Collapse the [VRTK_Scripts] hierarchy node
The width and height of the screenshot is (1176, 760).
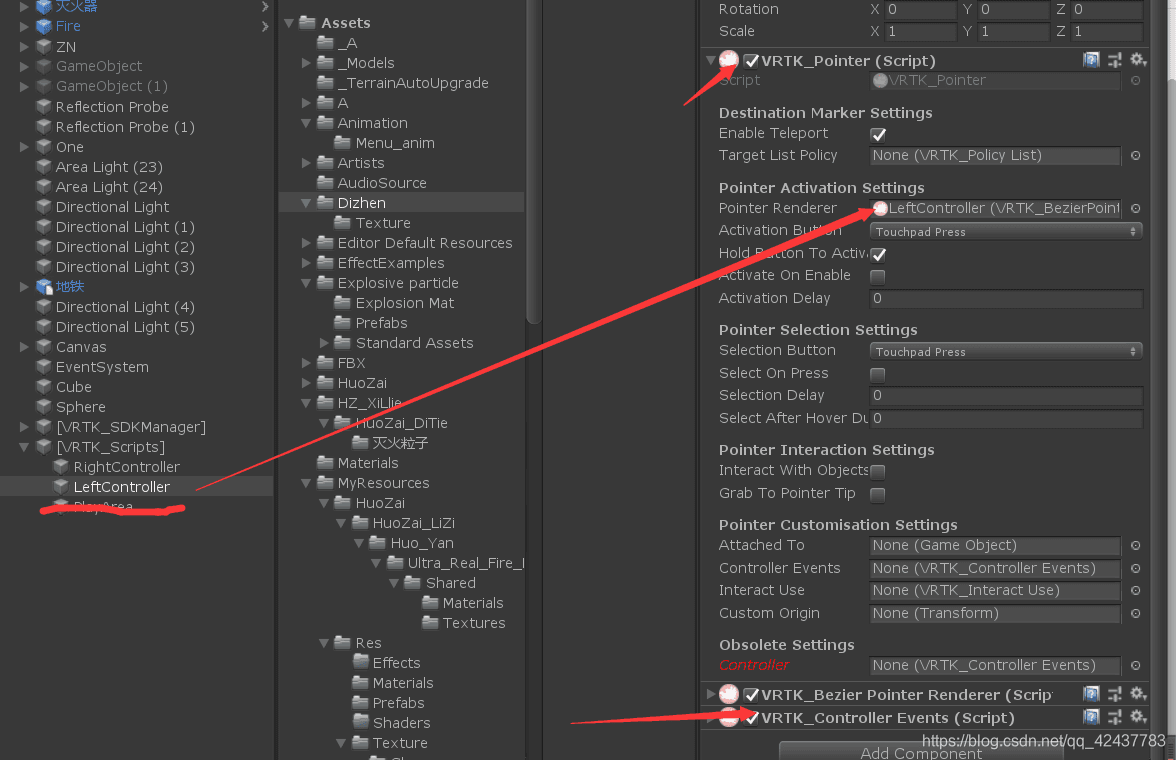point(25,447)
